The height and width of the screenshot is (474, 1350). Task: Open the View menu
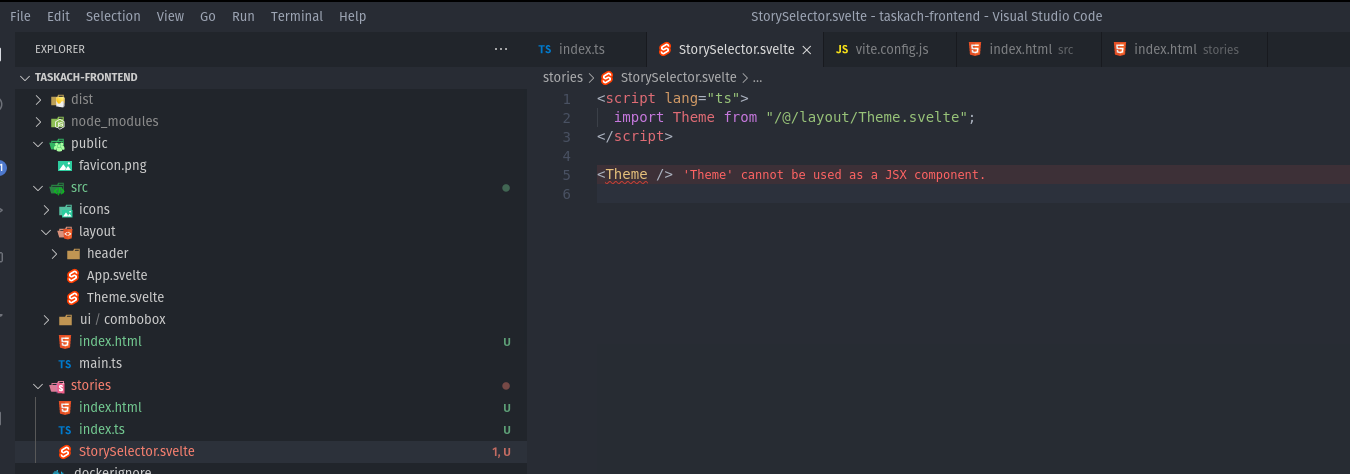170,16
